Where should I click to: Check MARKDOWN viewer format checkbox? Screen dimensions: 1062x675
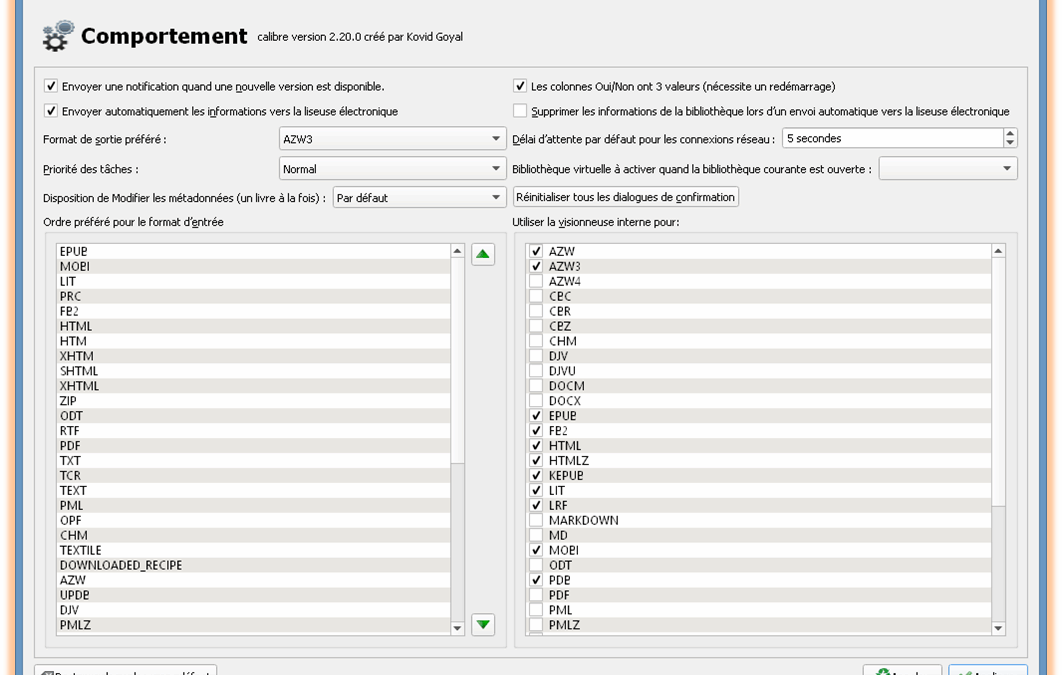(536, 520)
